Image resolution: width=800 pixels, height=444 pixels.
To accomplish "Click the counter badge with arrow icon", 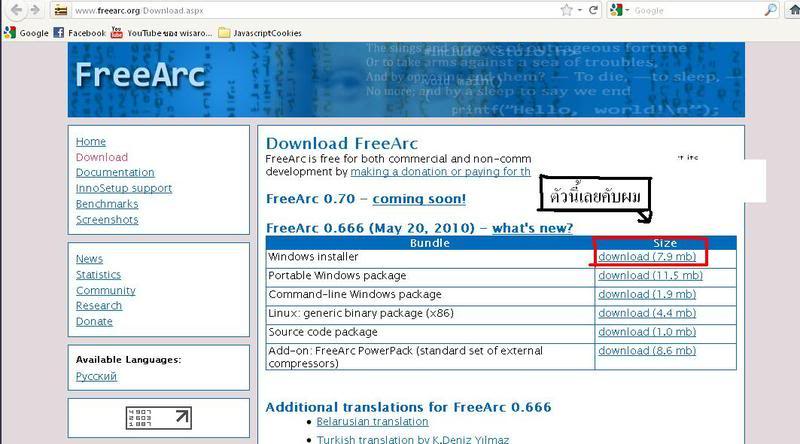I will point(159,418).
